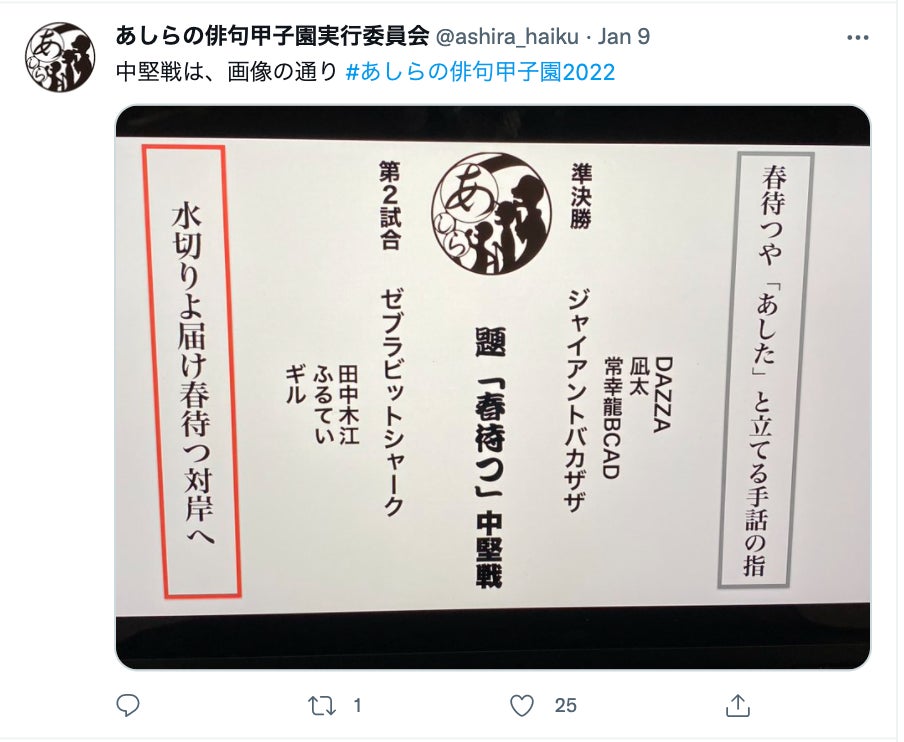Screen dimensions: 904x742
Task: Click the tweet text 中堅戦は、画像の通り
Action: pyautogui.click(x=227, y=72)
